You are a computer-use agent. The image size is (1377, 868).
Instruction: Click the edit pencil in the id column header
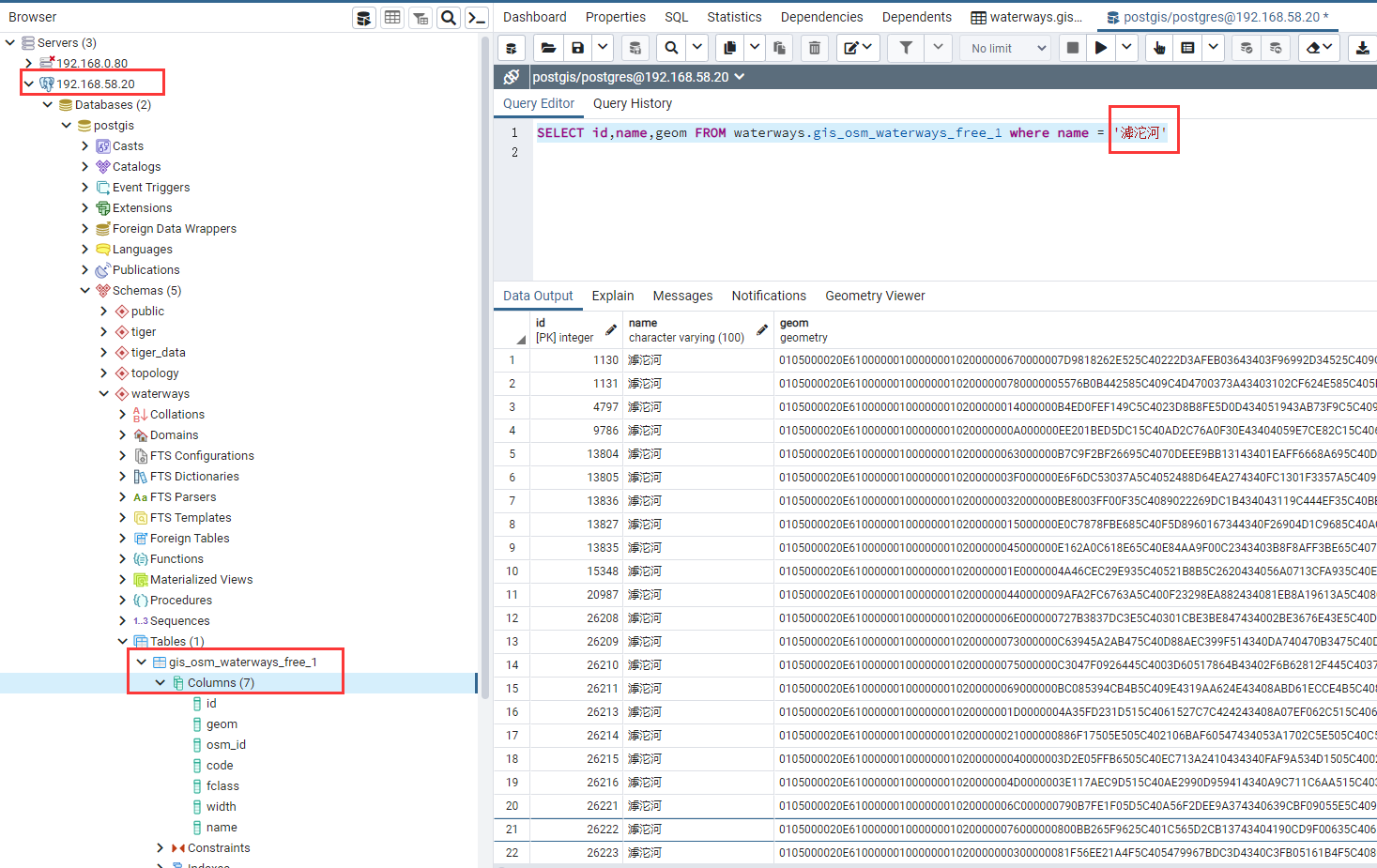pos(611,330)
